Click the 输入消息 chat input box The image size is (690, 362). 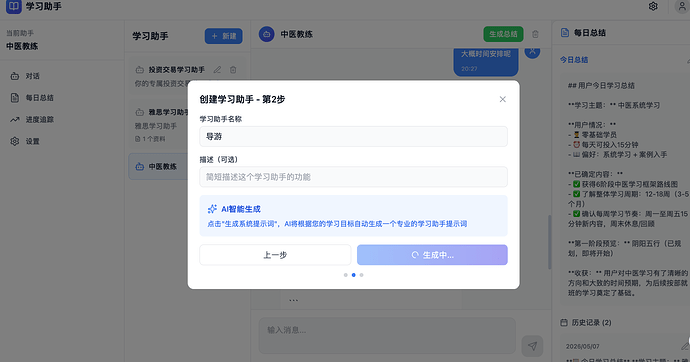coord(387,336)
